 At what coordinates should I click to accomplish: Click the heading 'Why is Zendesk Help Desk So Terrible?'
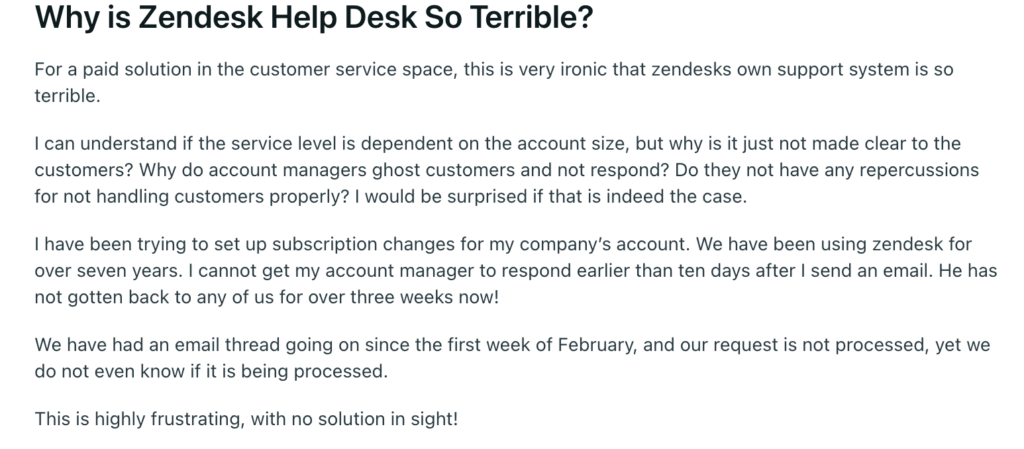(x=313, y=18)
